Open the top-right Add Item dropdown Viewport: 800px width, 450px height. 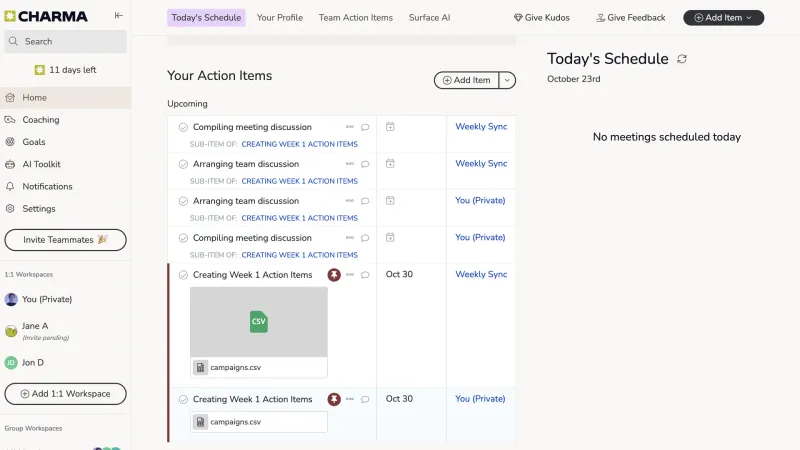[723, 18]
